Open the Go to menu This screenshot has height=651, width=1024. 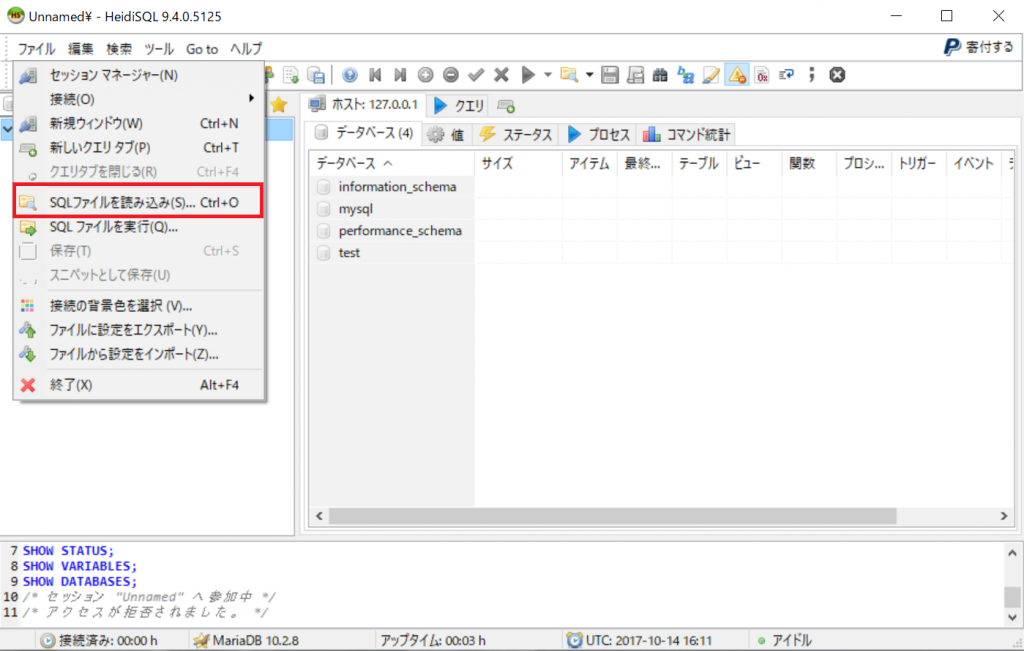tap(202, 49)
